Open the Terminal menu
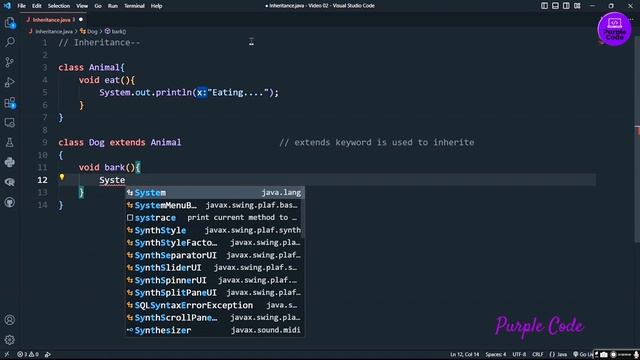The height and width of the screenshot is (360, 640). (x=134, y=6)
